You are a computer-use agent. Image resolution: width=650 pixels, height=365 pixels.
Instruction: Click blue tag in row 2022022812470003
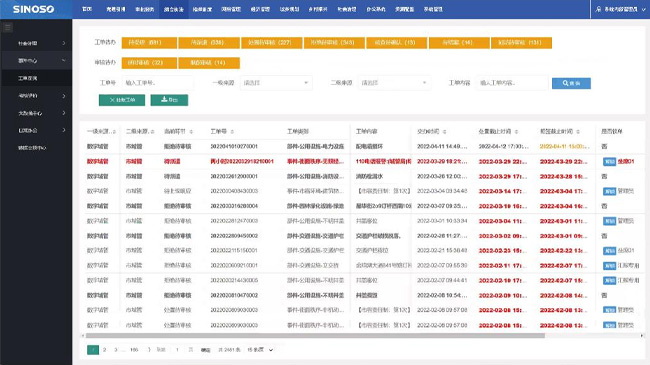click(609, 221)
